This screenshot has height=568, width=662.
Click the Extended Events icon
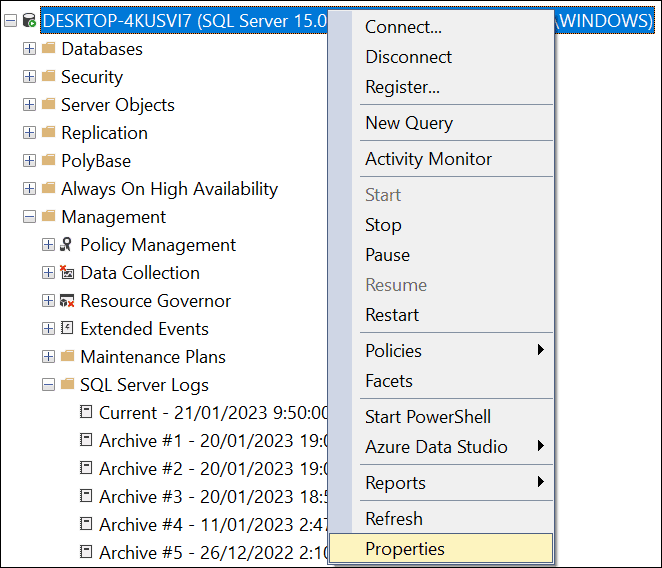pyautogui.click(x=67, y=328)
